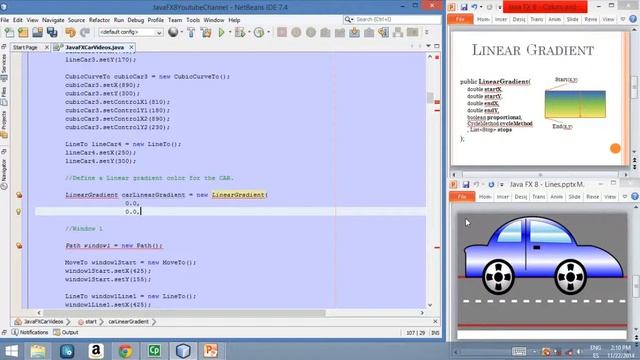Open View tab in Lines.pptx window
Viewport: 640px width, 360px height.
(x=610, y=197)
